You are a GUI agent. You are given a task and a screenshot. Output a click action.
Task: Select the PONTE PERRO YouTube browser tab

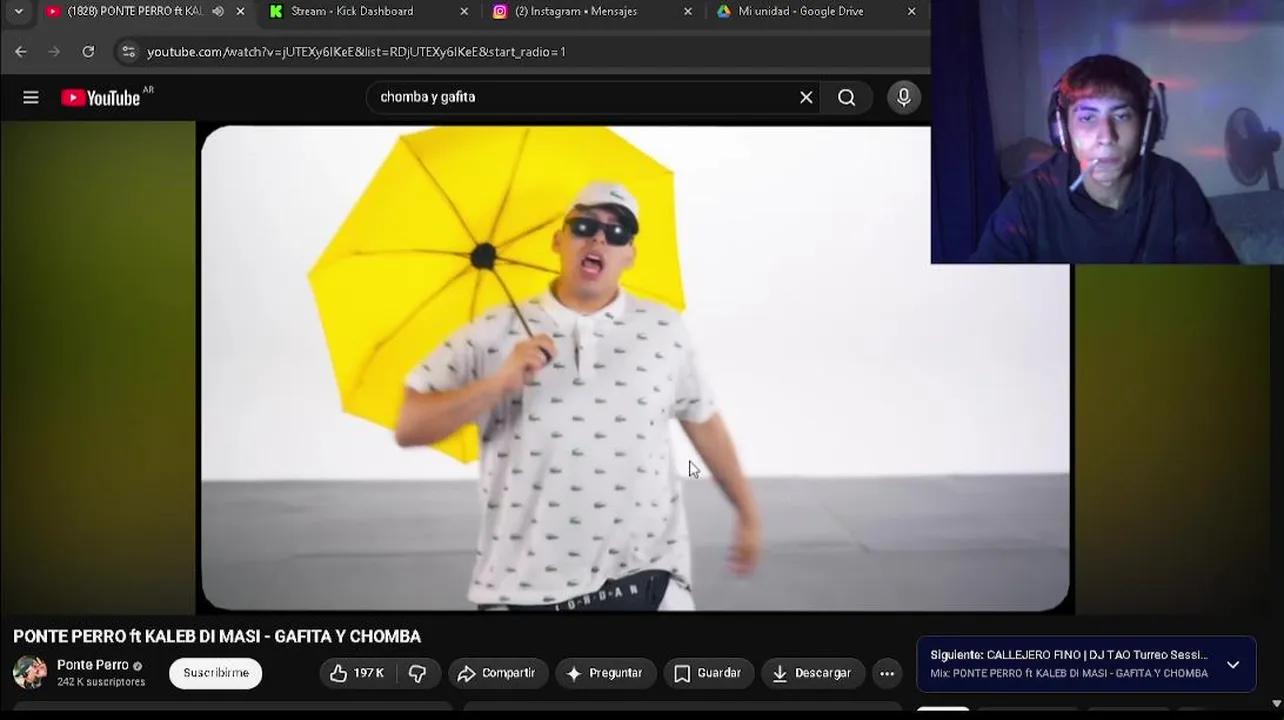coord(134,12)
